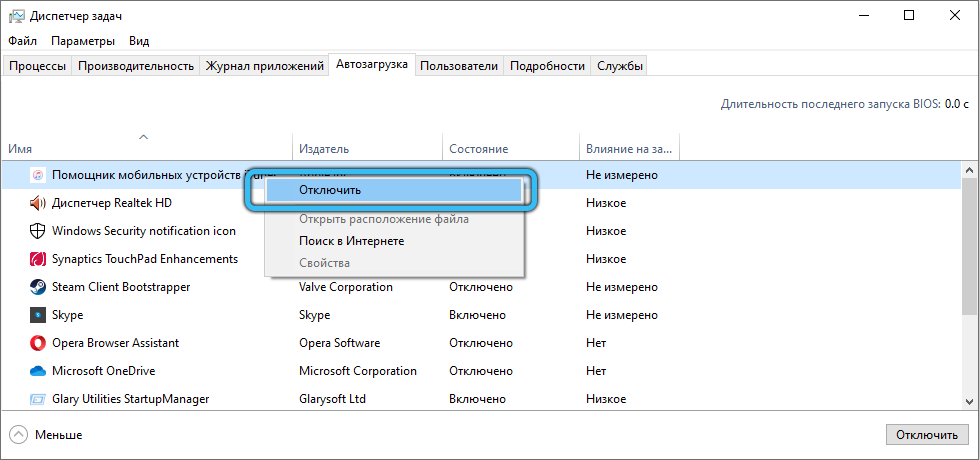Click the Opera Browser Assistant icon
The image size is (980, 460).
(37, 343)
